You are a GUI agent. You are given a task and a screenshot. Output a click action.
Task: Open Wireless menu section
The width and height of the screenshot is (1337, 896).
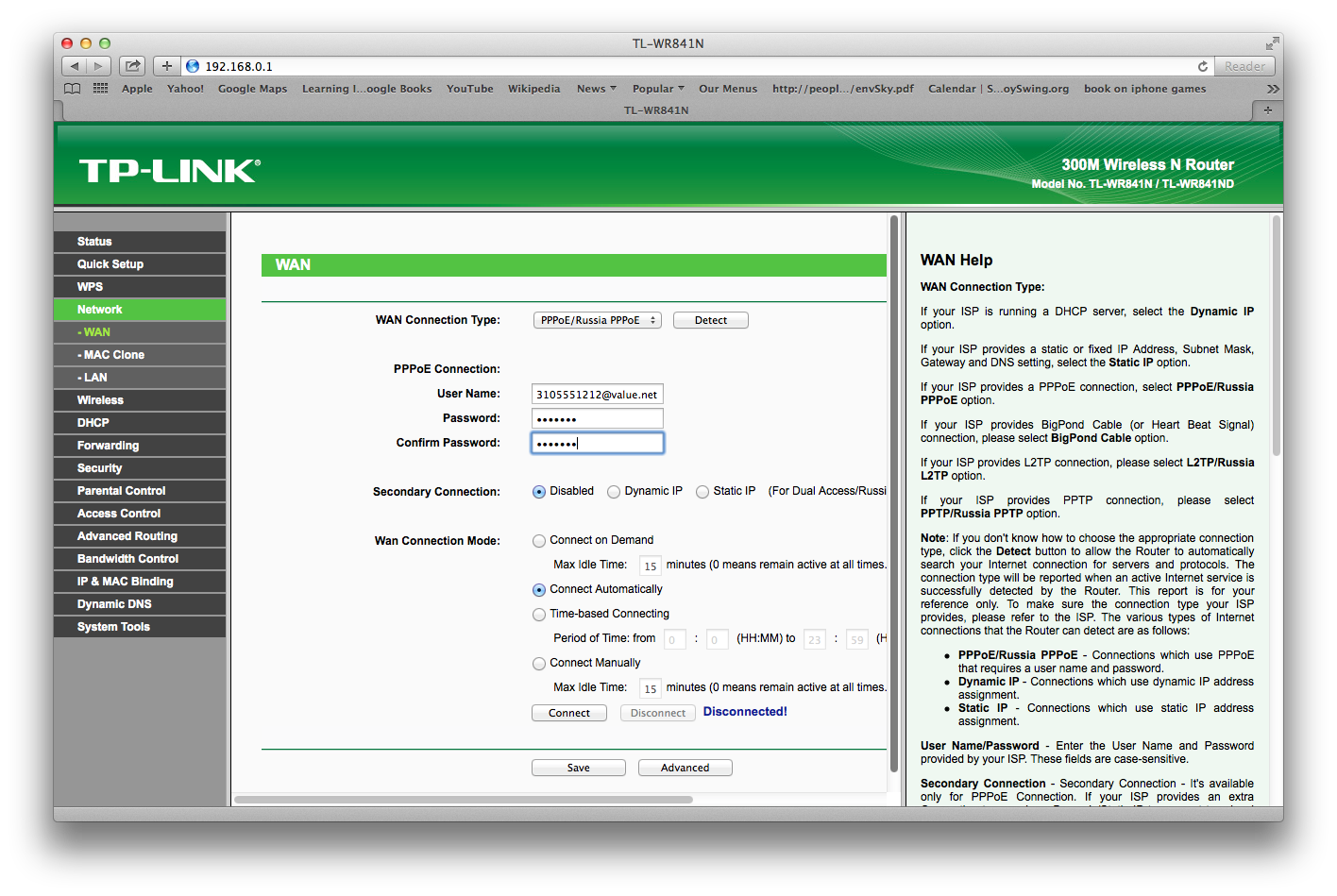pyautogui.click(x=140, y=400)
